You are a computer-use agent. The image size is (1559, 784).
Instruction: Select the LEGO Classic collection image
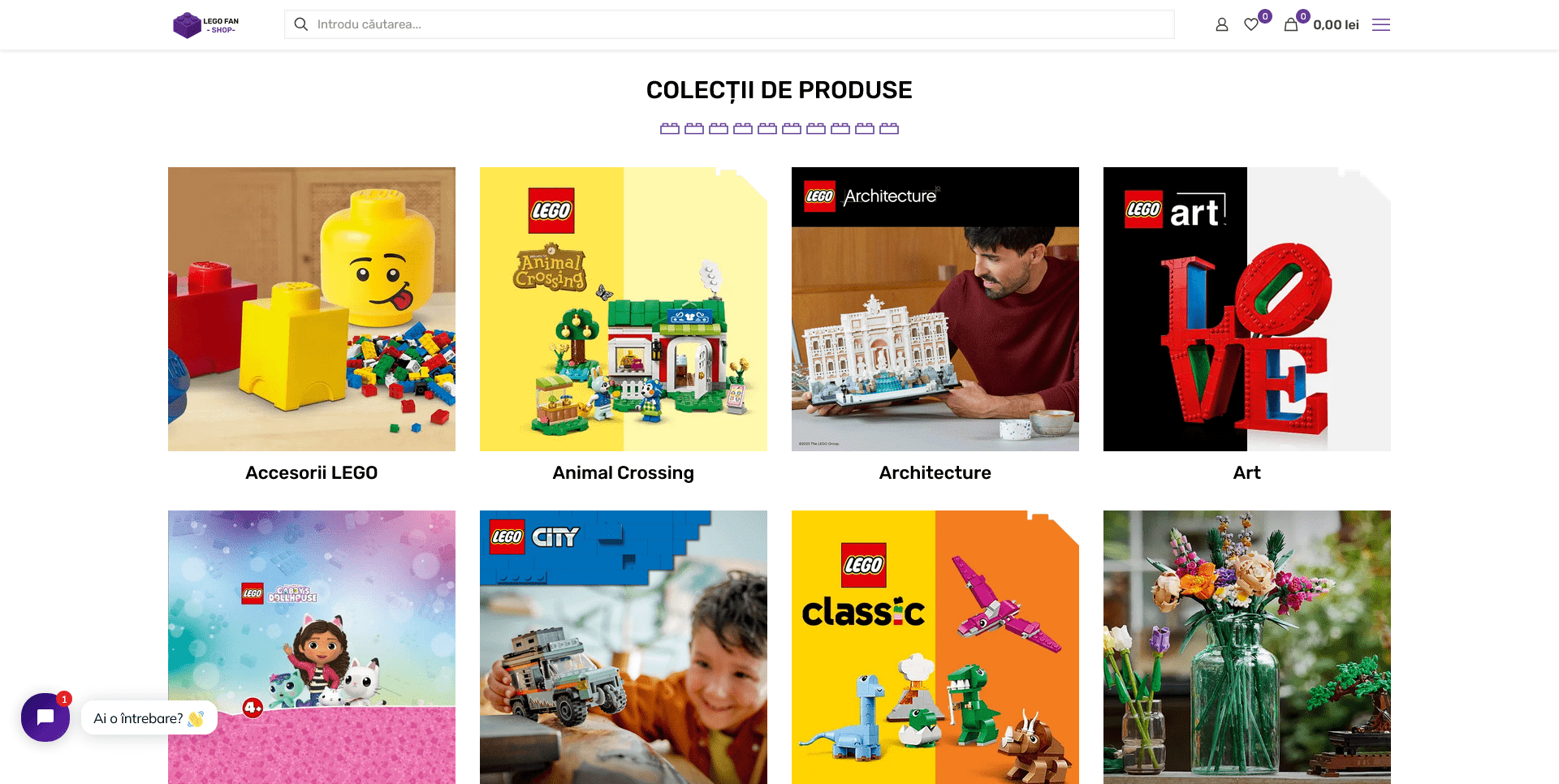pyautogui.click(x=935, y=647)
